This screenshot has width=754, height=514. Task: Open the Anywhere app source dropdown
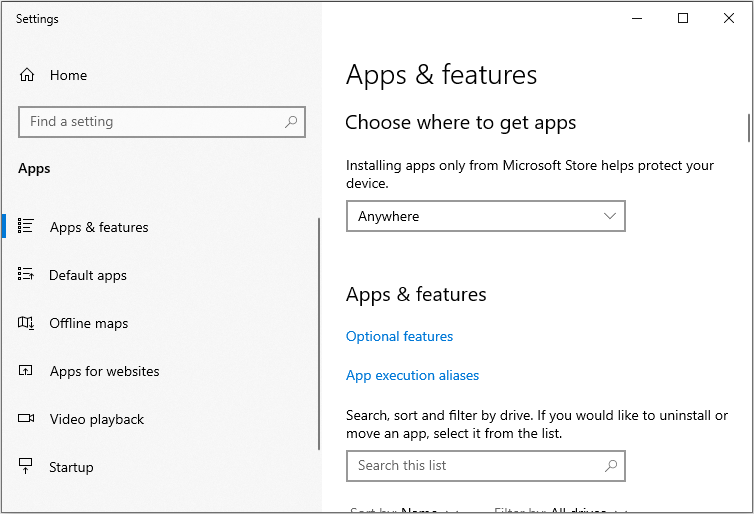point(485,216)
